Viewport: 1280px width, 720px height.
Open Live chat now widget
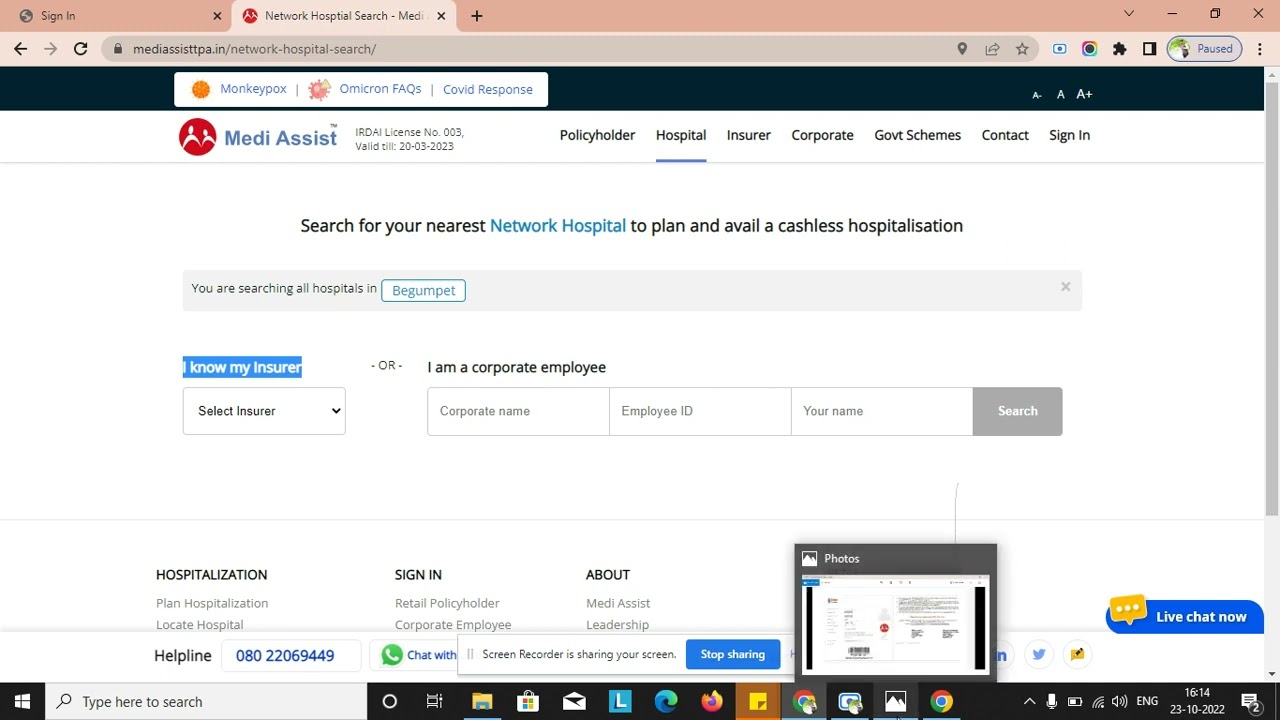(x=1185, y=615)
